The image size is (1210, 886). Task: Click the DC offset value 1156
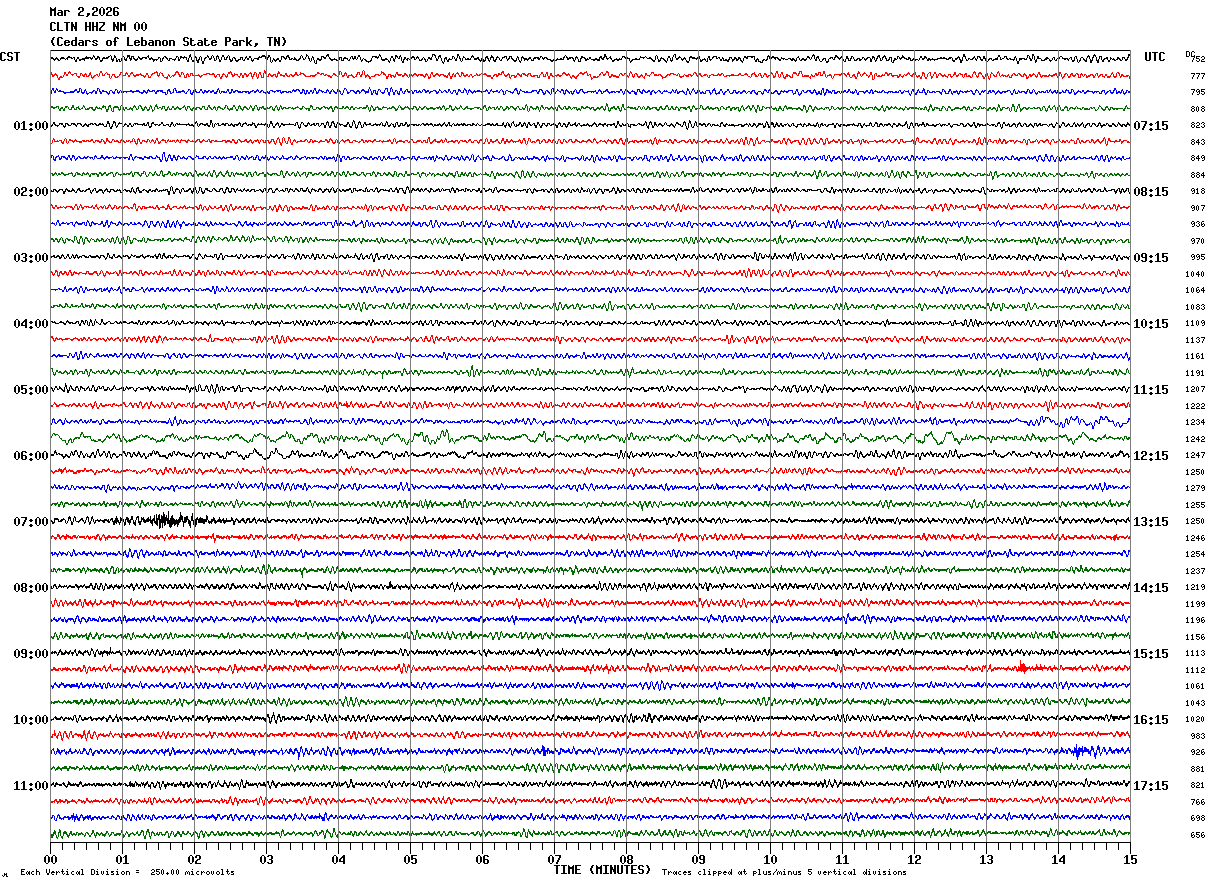1196,637
